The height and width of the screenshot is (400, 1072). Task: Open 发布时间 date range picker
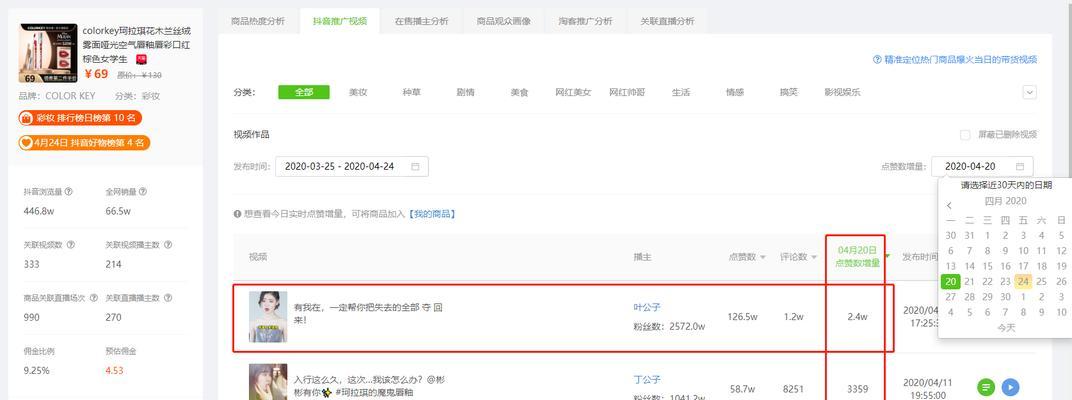click(351, 166)
